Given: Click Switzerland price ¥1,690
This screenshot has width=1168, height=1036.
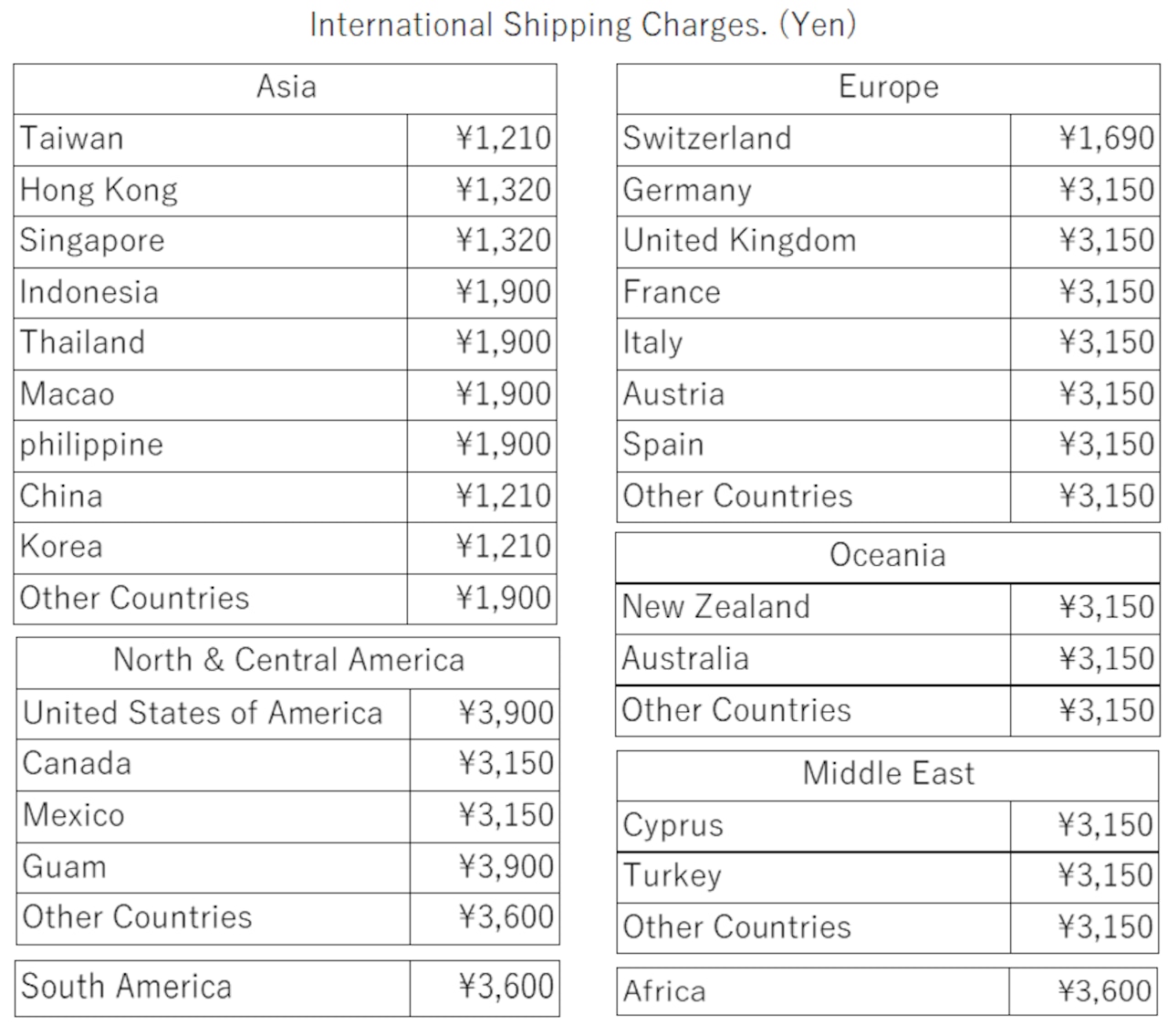Looking at the screenshot, I should coord(1085,140).
